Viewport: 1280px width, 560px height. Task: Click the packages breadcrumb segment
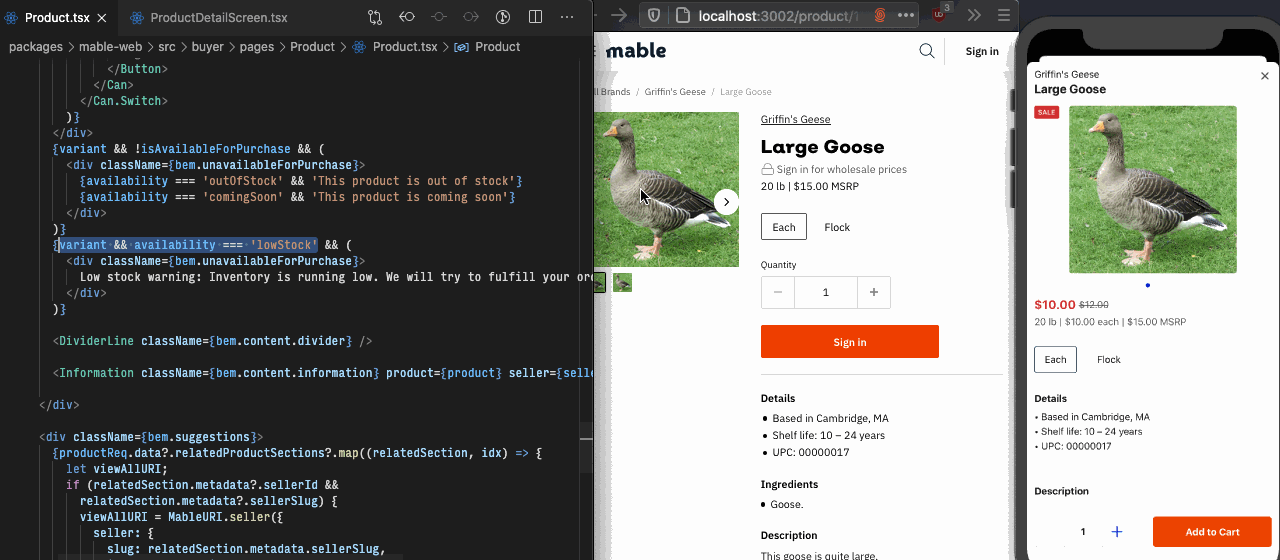[x=36, y=47]
